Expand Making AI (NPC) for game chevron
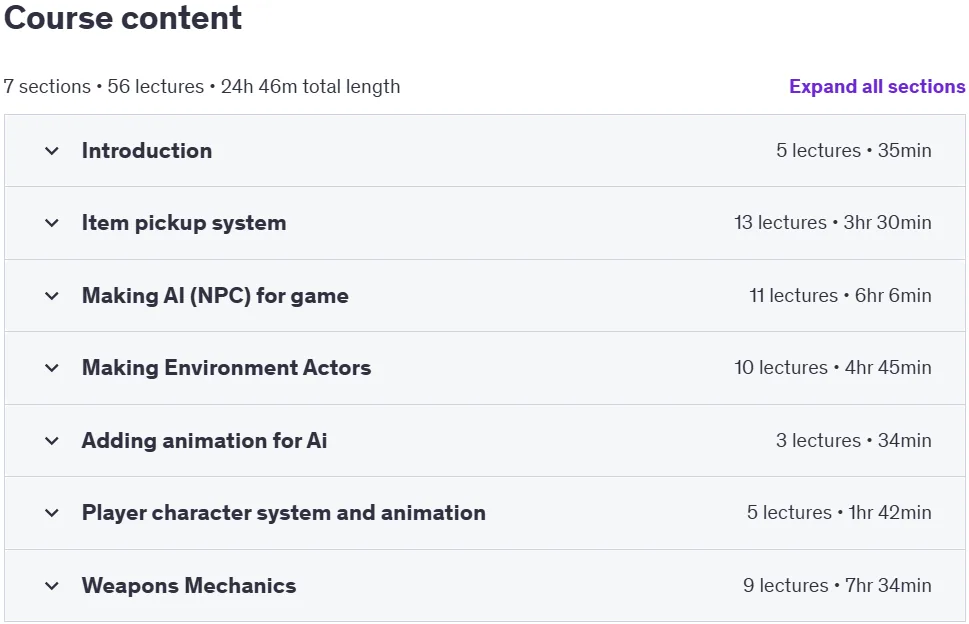 52,296
